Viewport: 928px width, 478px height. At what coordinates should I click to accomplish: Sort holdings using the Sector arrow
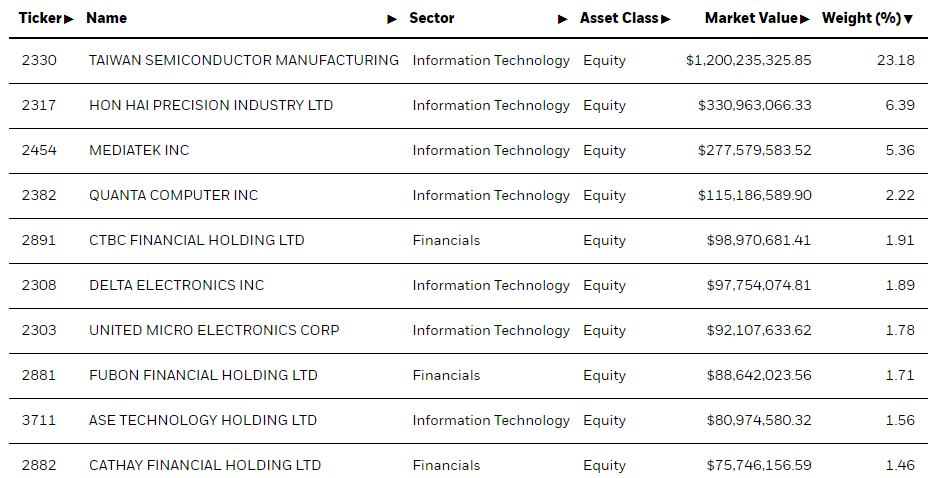562,19
